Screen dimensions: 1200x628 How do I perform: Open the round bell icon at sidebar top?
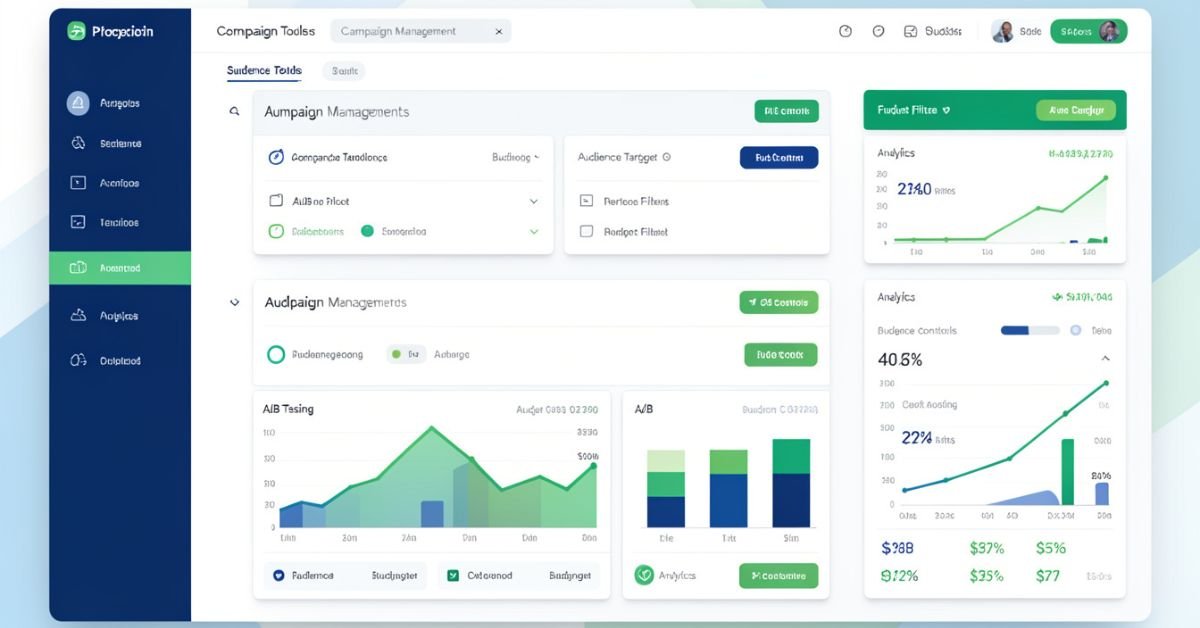point(78,102)
